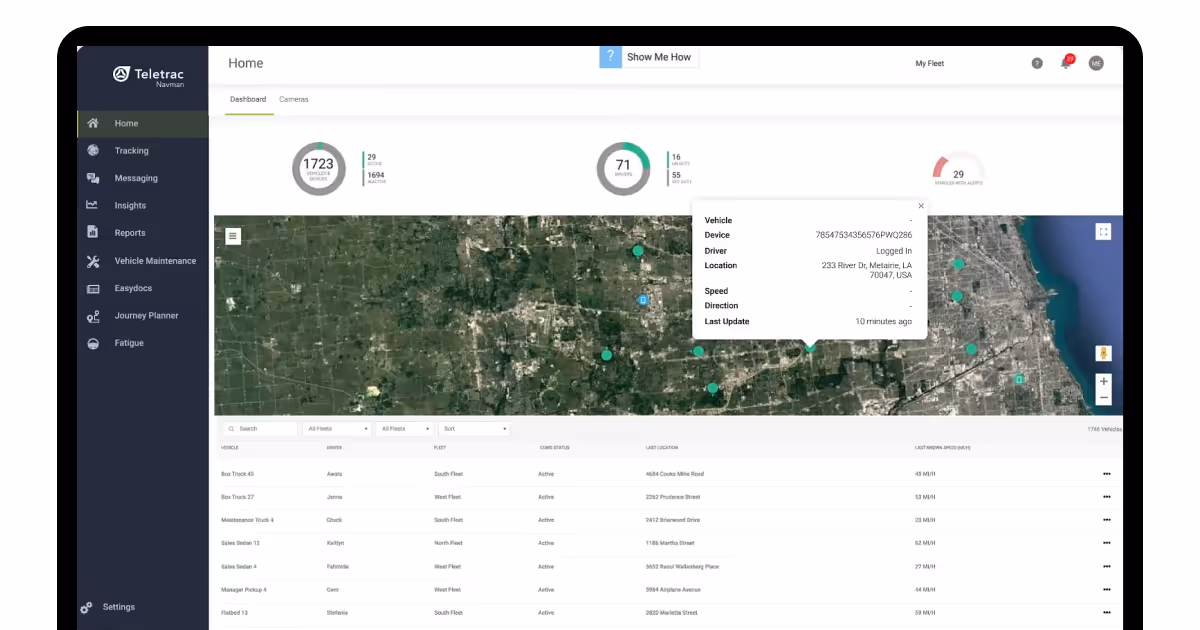Screen dimensions: 1200x630
Task: Click location 3652 Raoul Wallenberg Place
Action: [682, 566]
